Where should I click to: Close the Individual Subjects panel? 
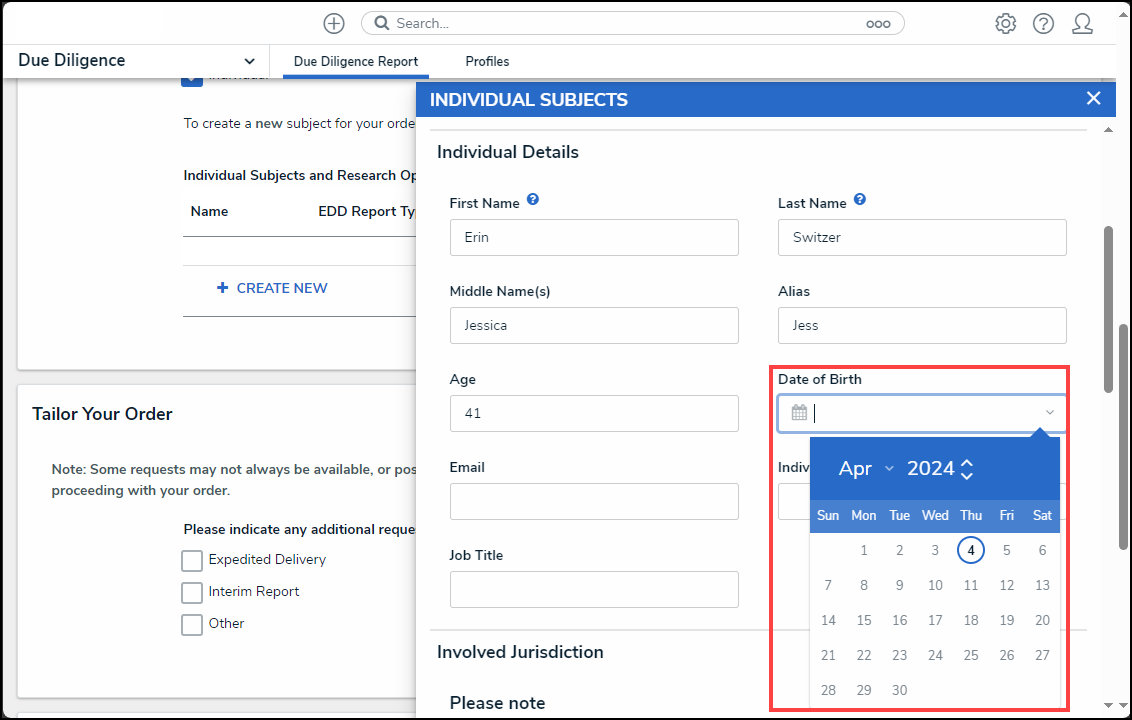(x=1094, y=98)
